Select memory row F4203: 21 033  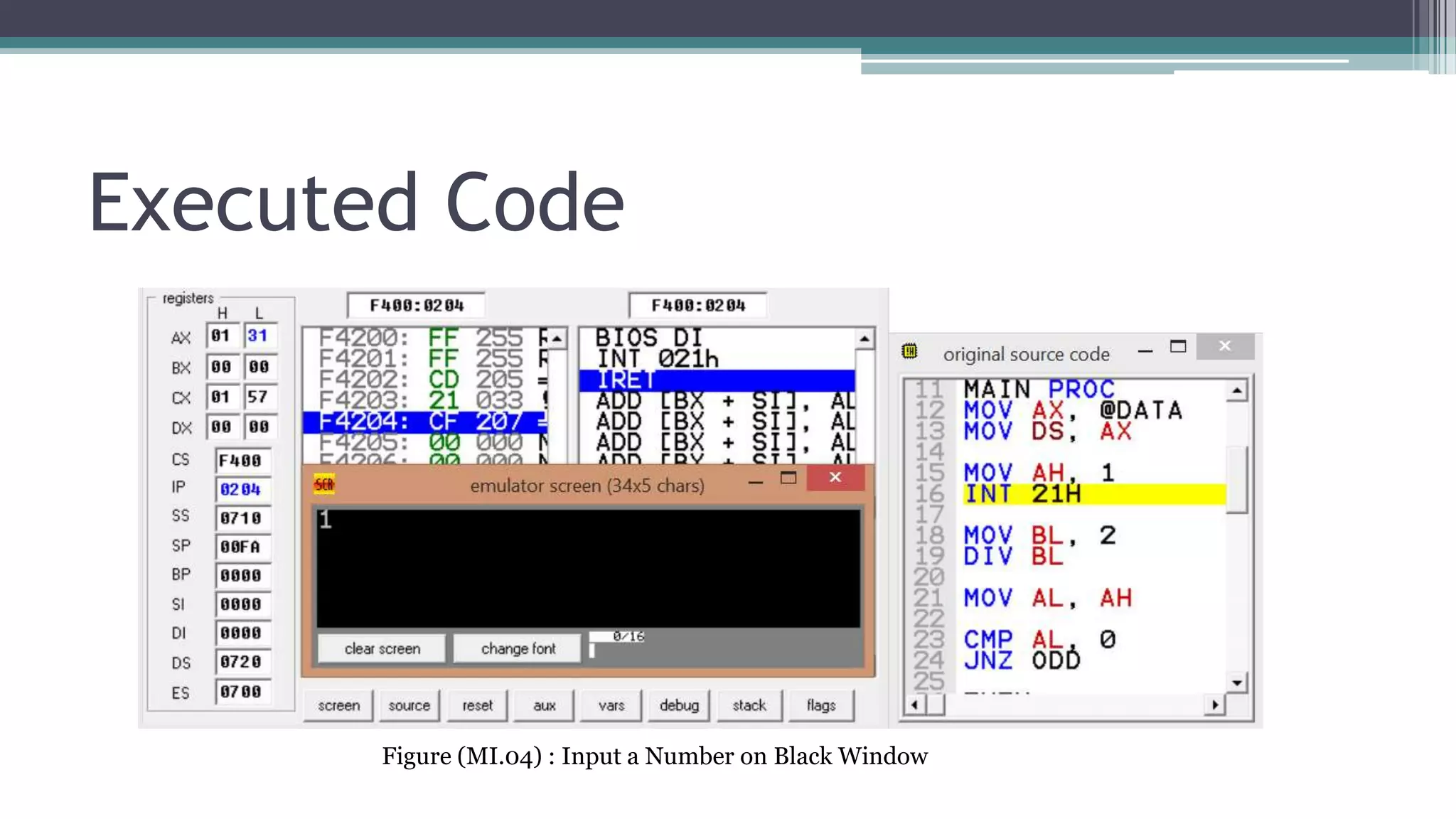pyautogui.click(x=425, y=401)
